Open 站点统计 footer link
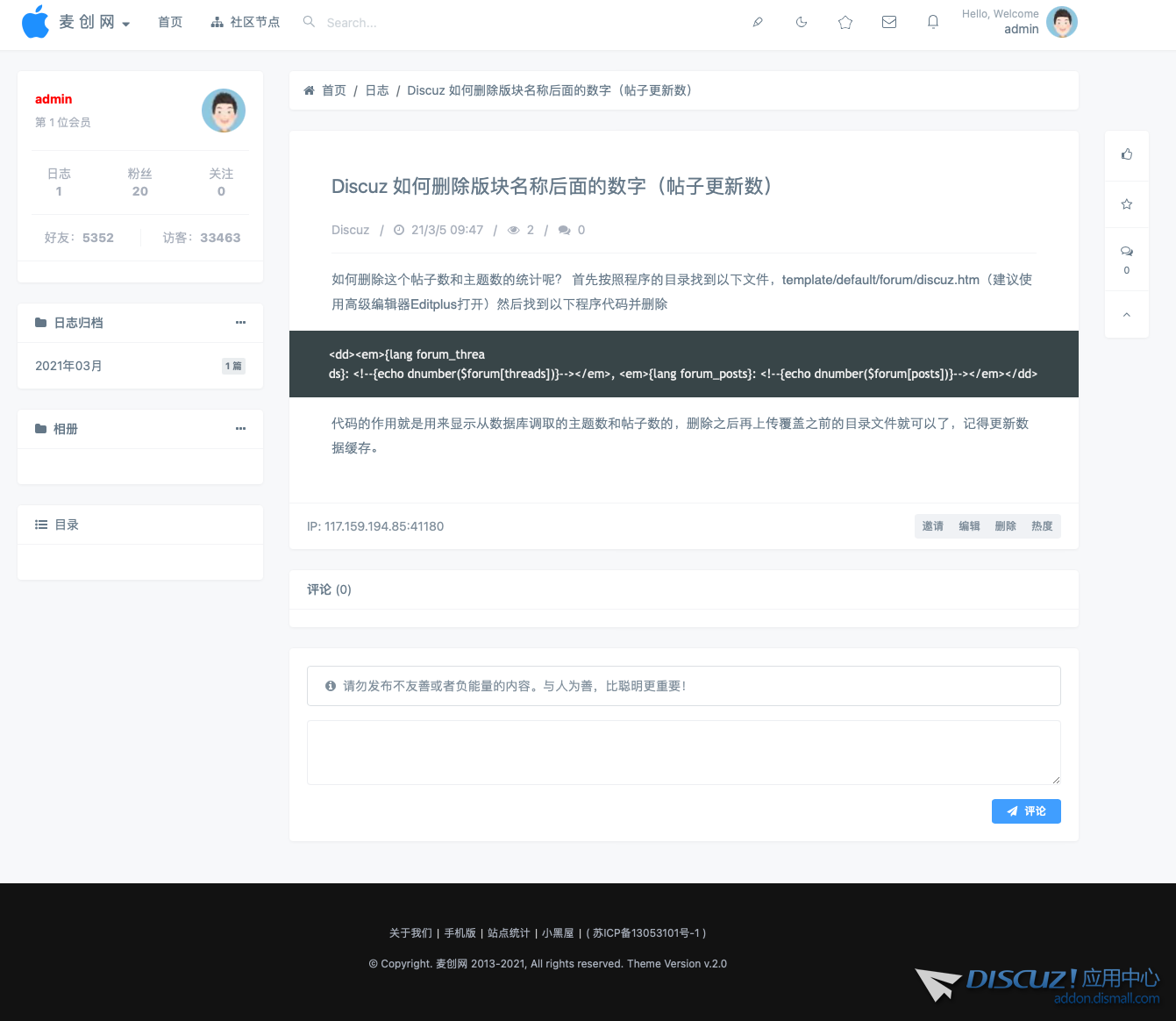 click(509, 933)
